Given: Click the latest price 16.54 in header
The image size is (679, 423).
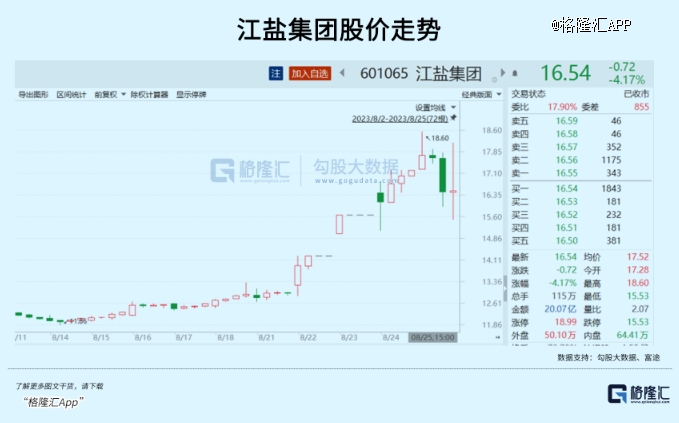Looking at the screenshot, I should 566,73.
